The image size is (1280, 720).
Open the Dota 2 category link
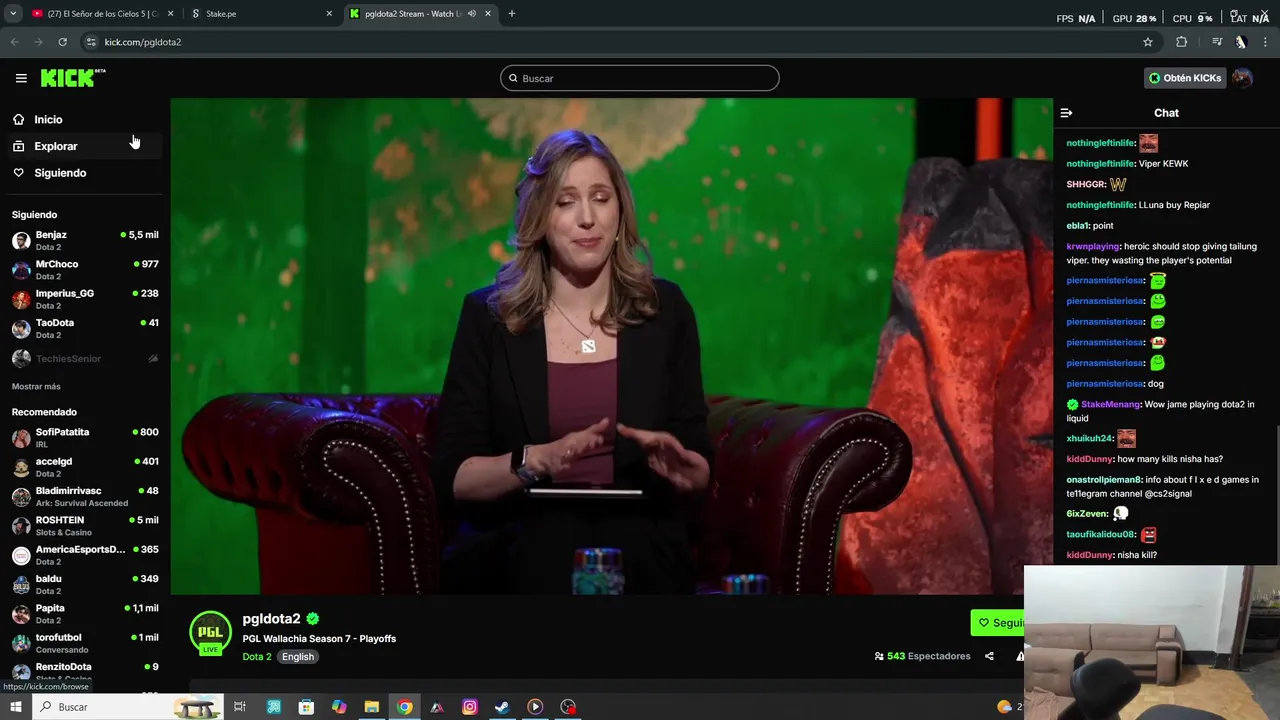click(256, 657)
